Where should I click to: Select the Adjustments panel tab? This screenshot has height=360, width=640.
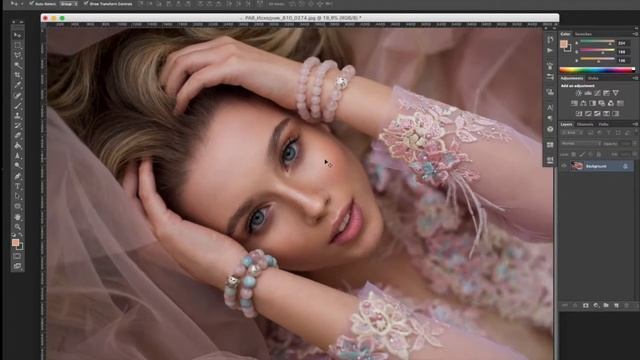pos(572,78)
